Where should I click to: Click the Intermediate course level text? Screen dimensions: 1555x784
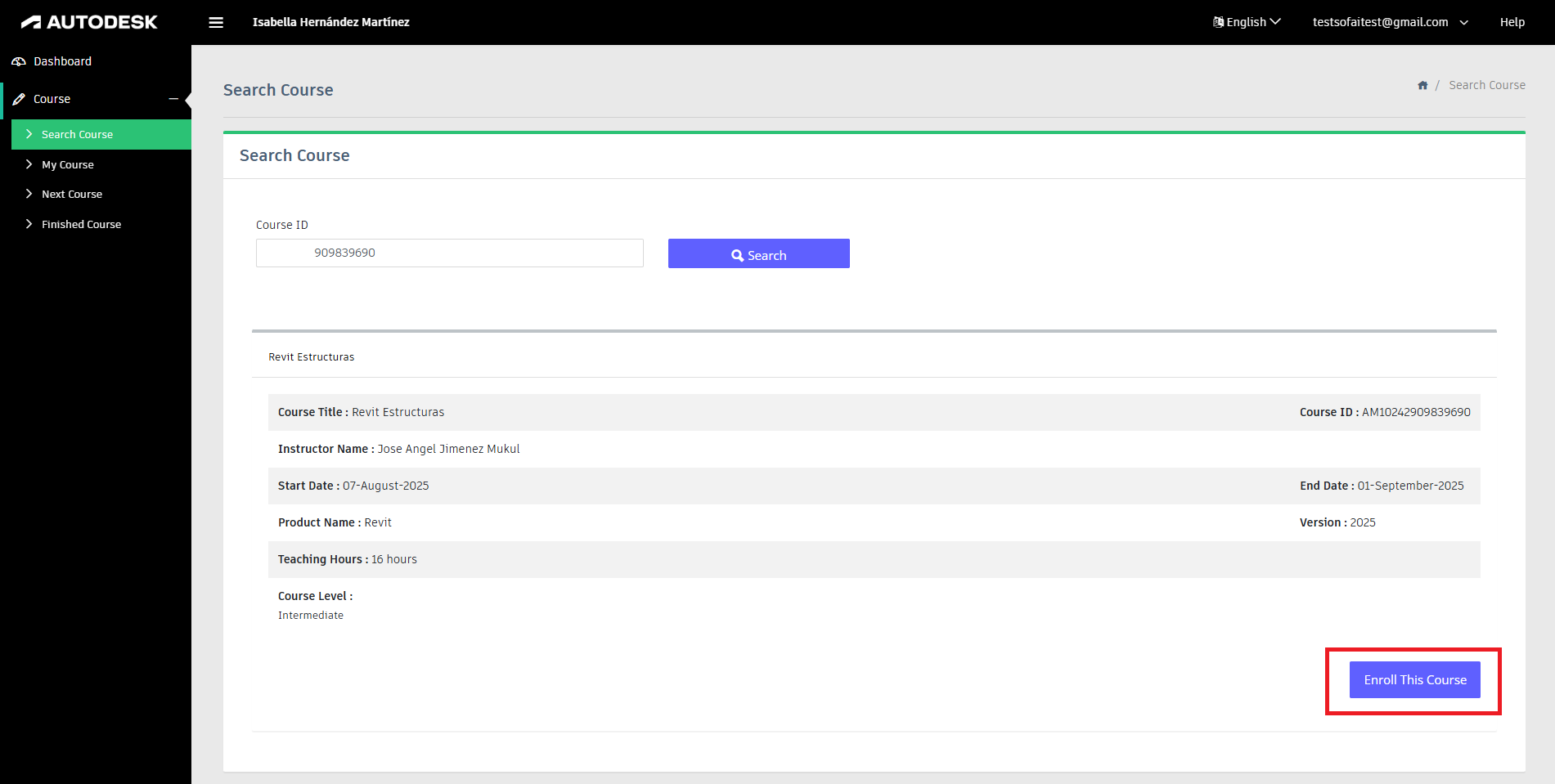point(310,616)
